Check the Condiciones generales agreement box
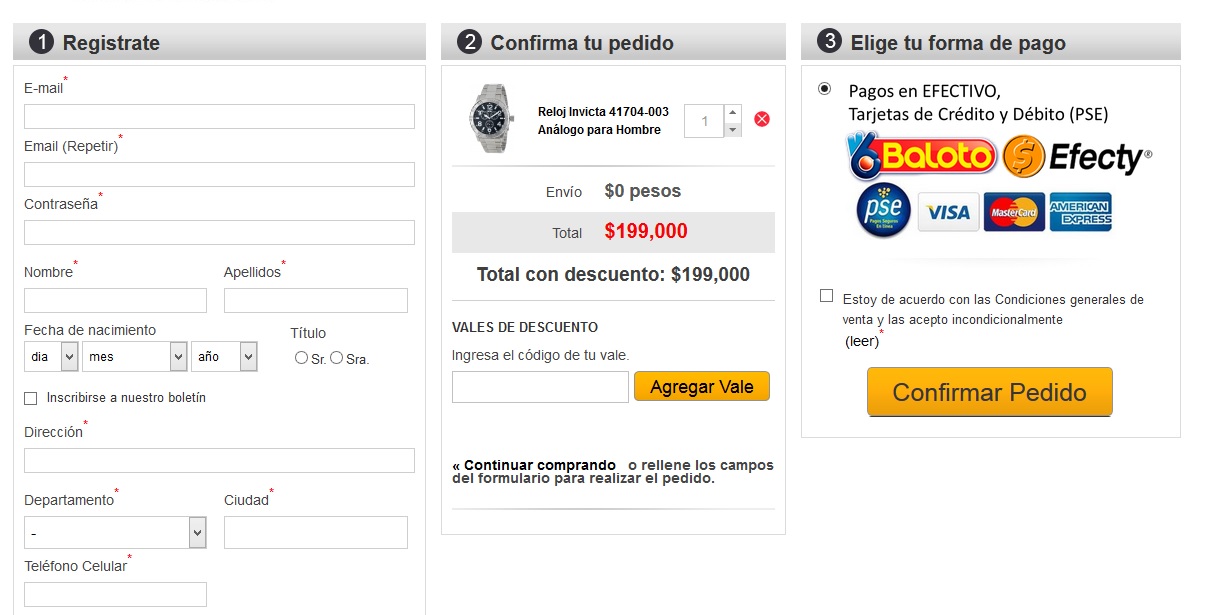The height and width of the screenshot is (615, 1215). pos(826,295)
